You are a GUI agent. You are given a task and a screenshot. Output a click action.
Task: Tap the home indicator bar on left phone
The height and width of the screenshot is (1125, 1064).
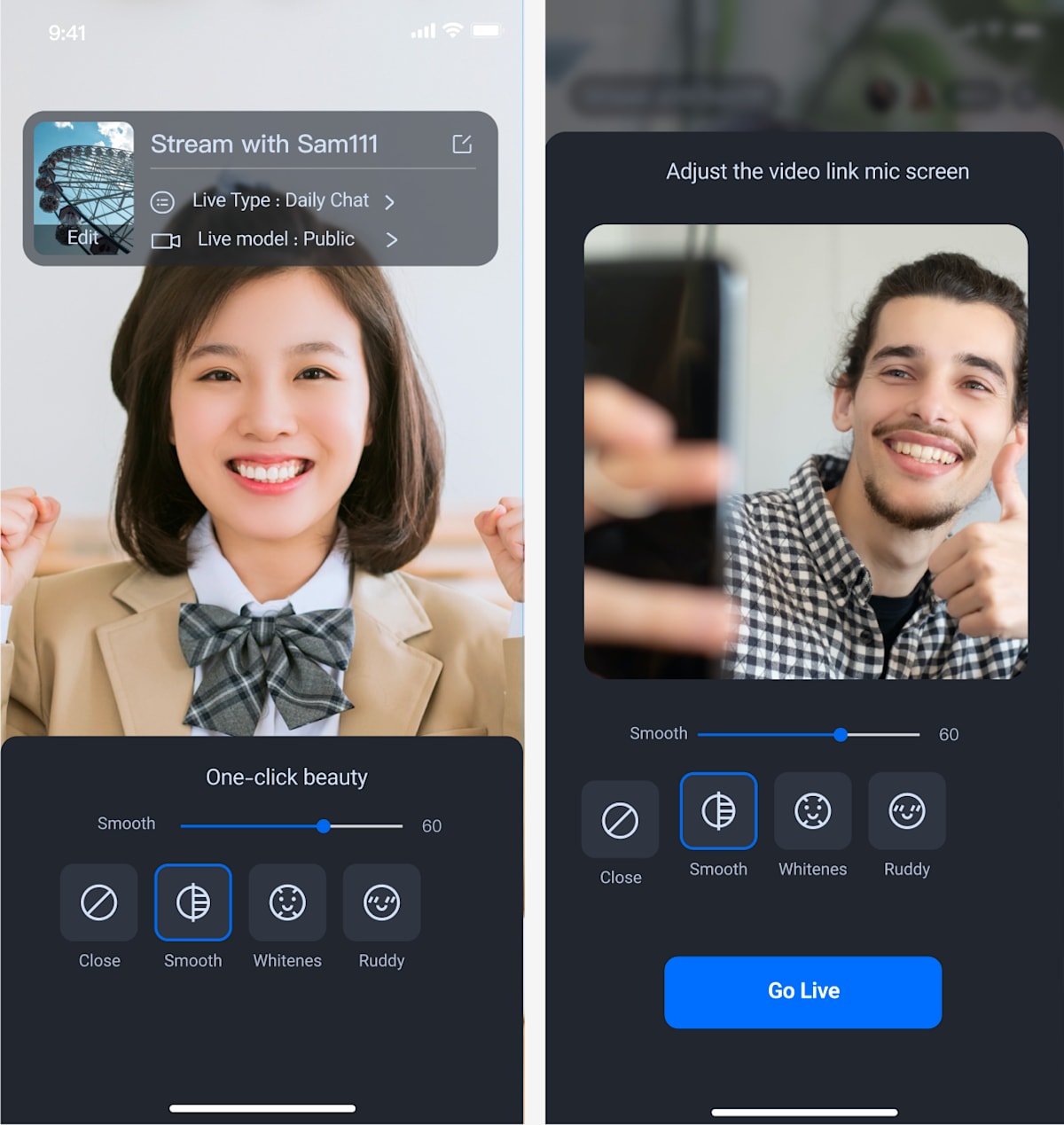(x=262, y=1108)
